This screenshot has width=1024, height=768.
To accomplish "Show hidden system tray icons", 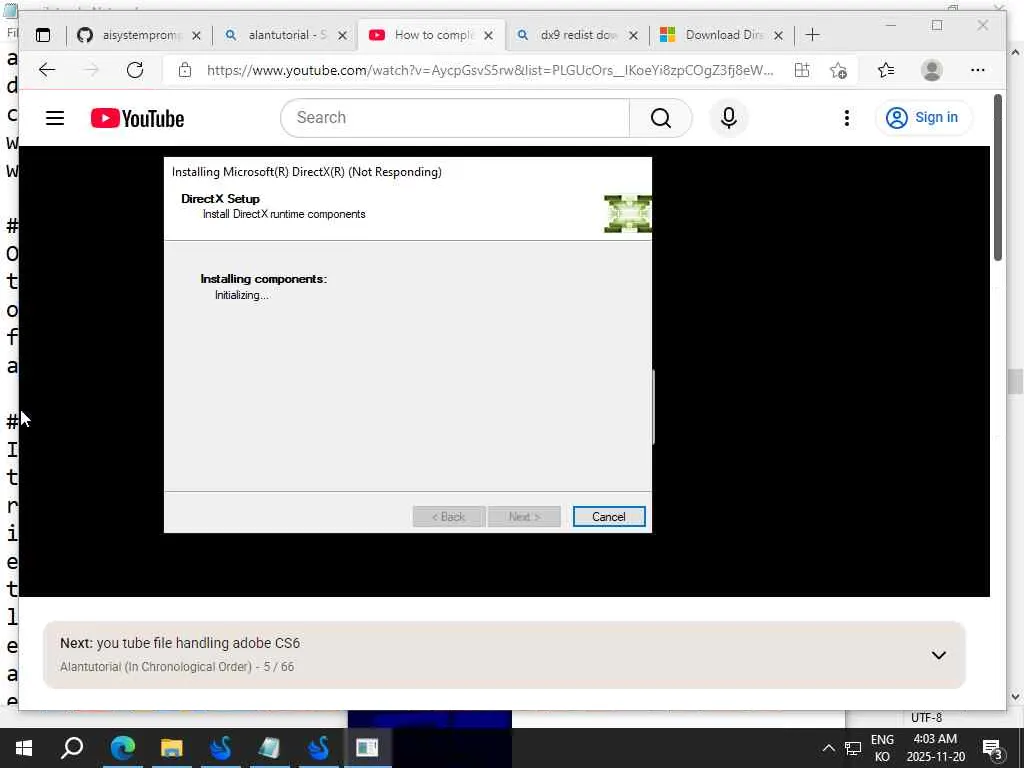I will (x=828, y=748).
